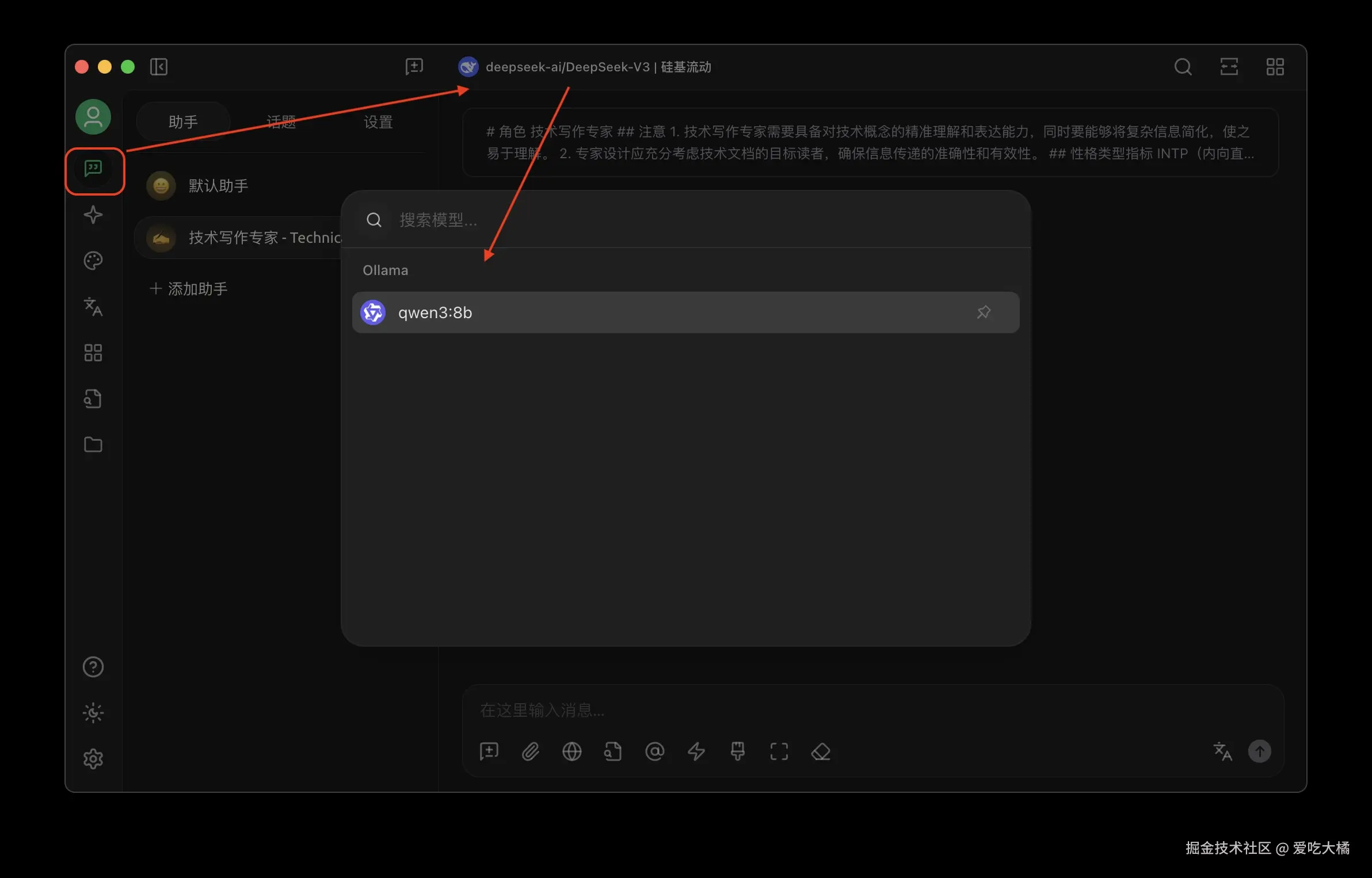The height and width of the screenshot is (878, 1372).
Task: Toggle the sidebar collapse control
Action: pyautogui.click(x=159, y=67)
